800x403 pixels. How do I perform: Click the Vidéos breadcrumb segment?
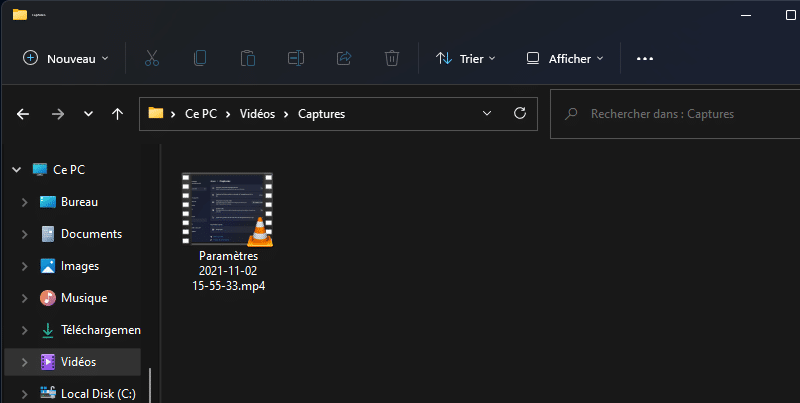257,114
